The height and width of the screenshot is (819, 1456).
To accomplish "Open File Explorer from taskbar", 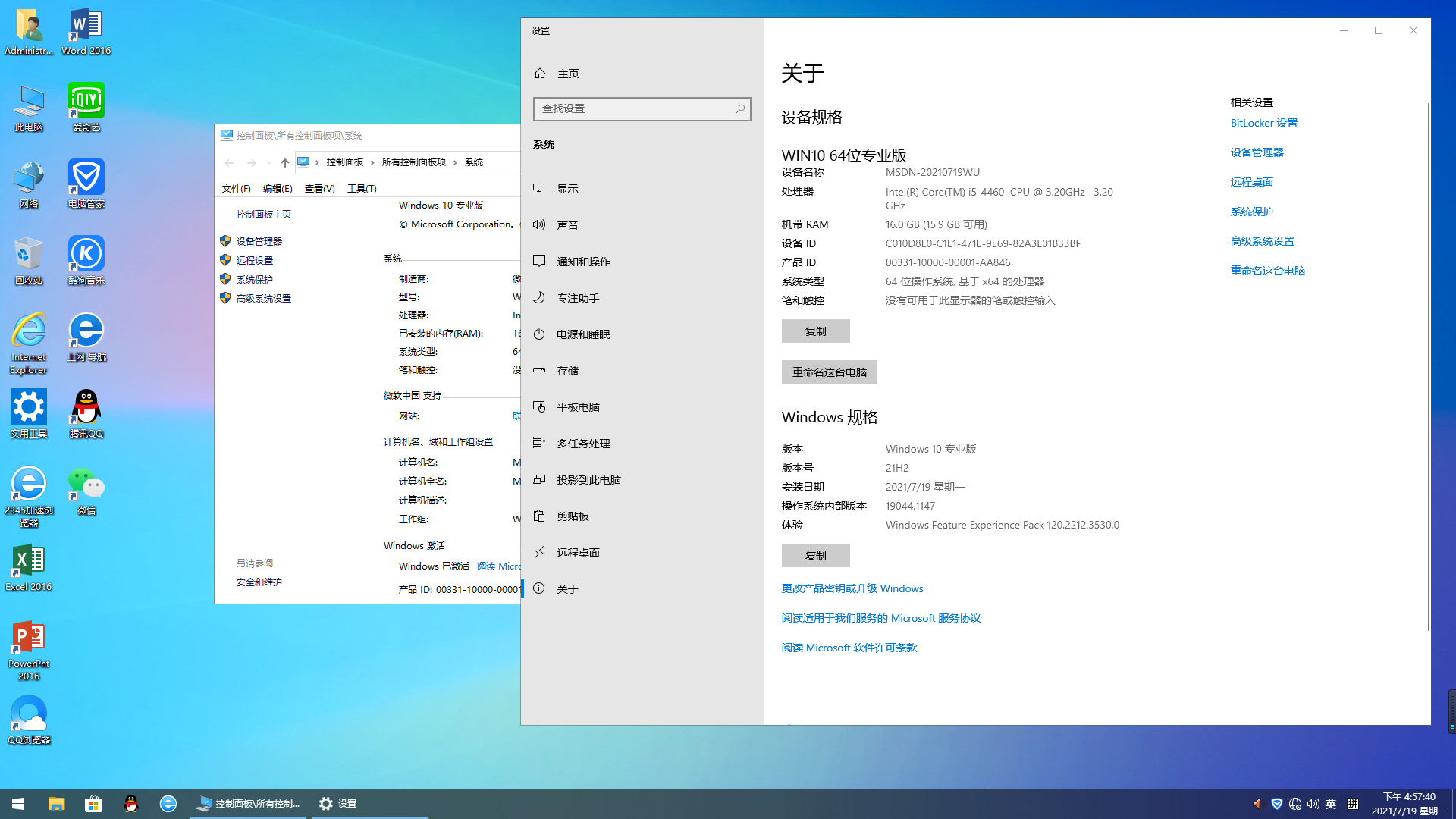I will tap(56, 804).
